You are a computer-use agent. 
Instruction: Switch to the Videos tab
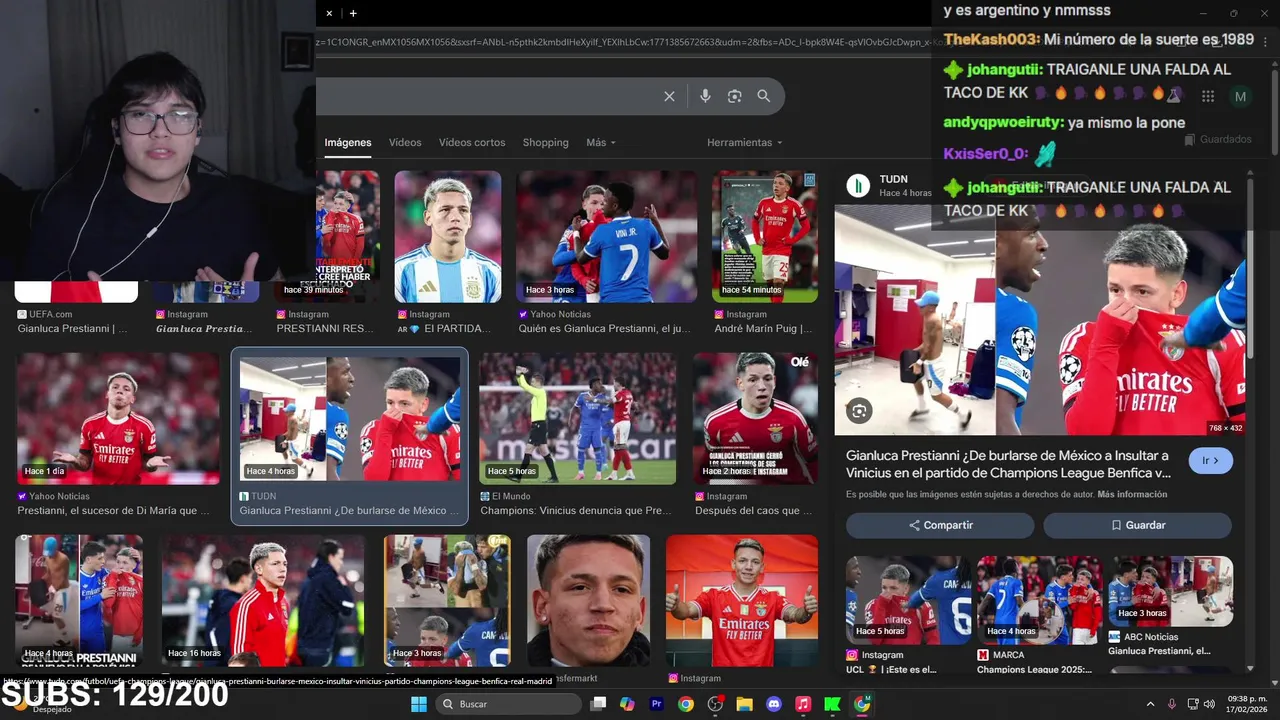click(x=405, y=142)
